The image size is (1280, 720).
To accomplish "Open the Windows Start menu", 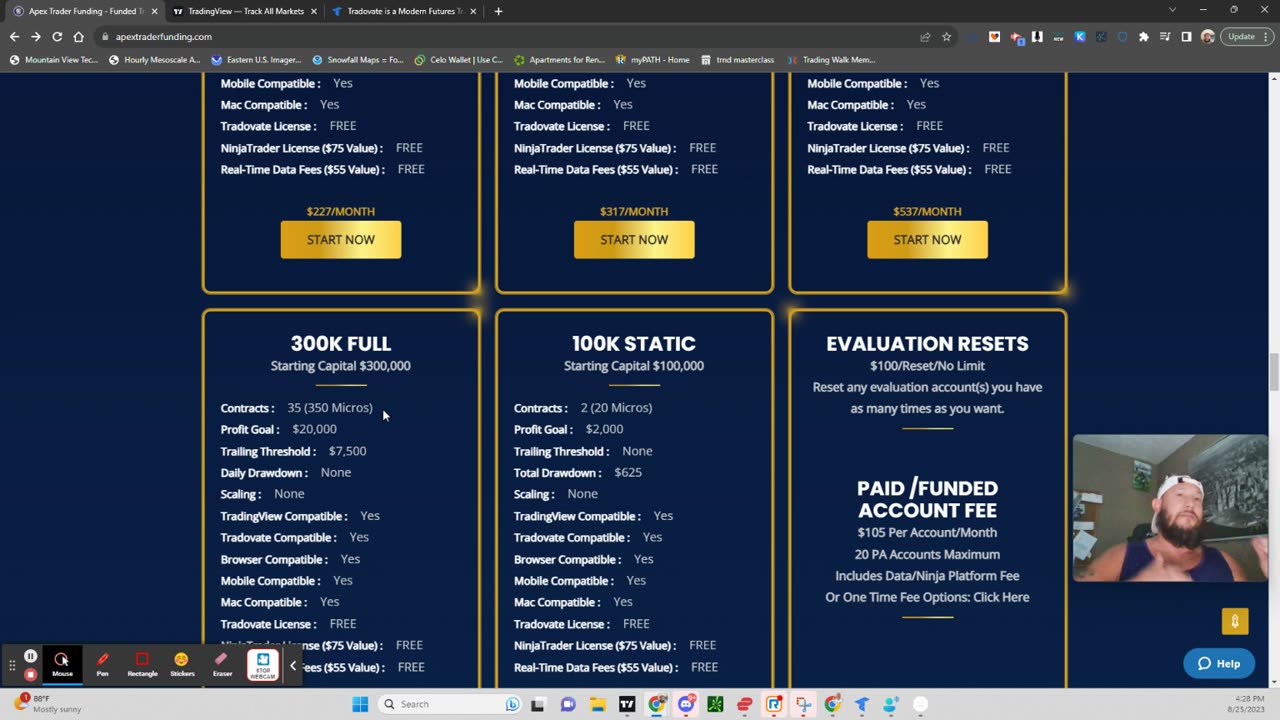I will [360, 704].
